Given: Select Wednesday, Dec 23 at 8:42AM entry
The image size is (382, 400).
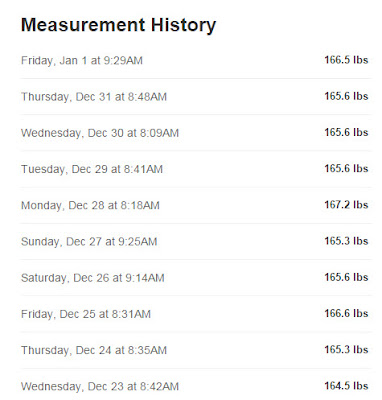Looking at the screenshot, I should (x=196, y=386).
